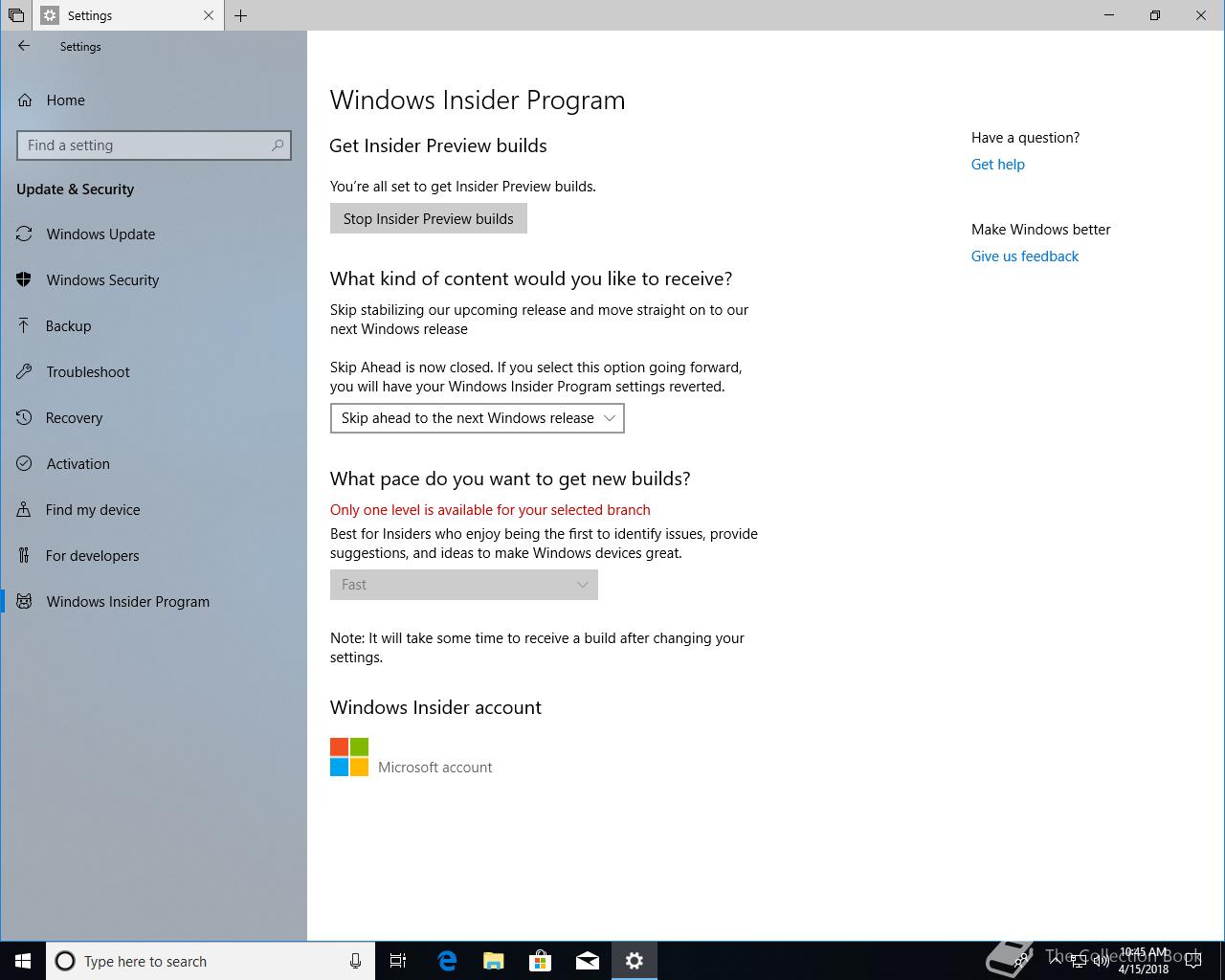Open the Windows Start menu
Image resolution: width=1225 pixels, height=980 pixels.
23,961
